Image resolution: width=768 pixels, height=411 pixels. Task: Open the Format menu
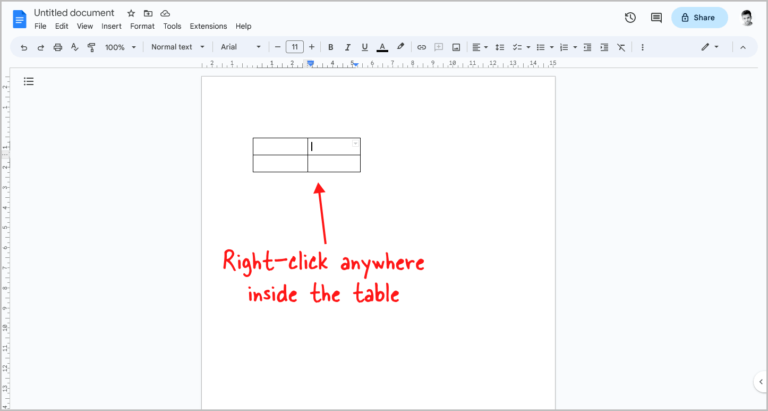142,26
